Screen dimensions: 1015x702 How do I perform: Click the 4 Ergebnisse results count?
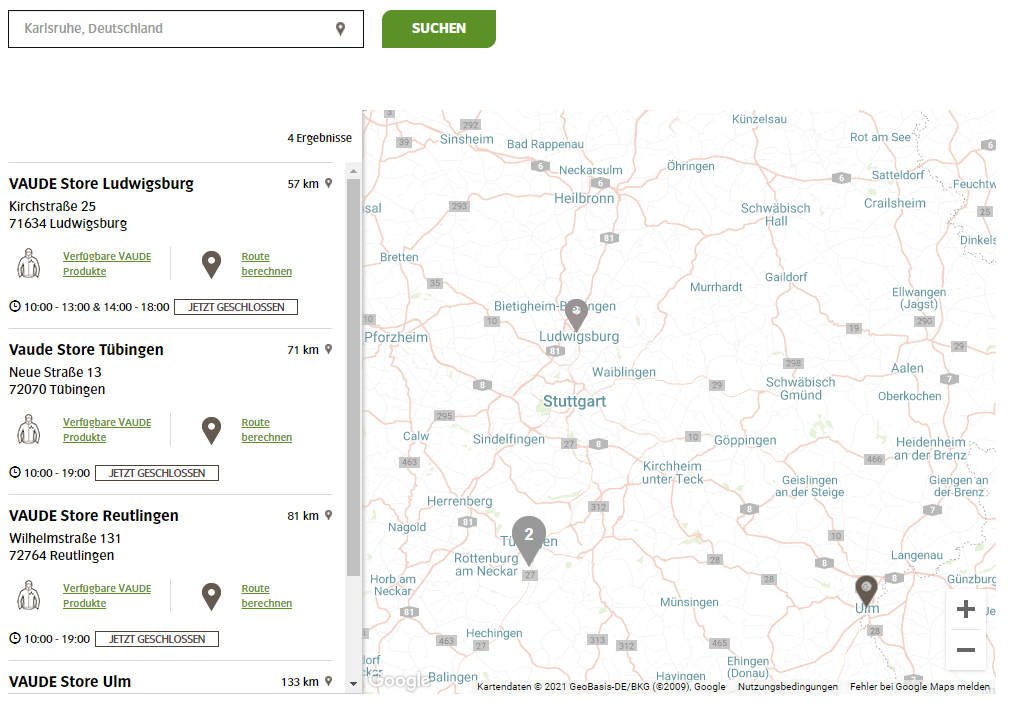click(x=320, y=138)
